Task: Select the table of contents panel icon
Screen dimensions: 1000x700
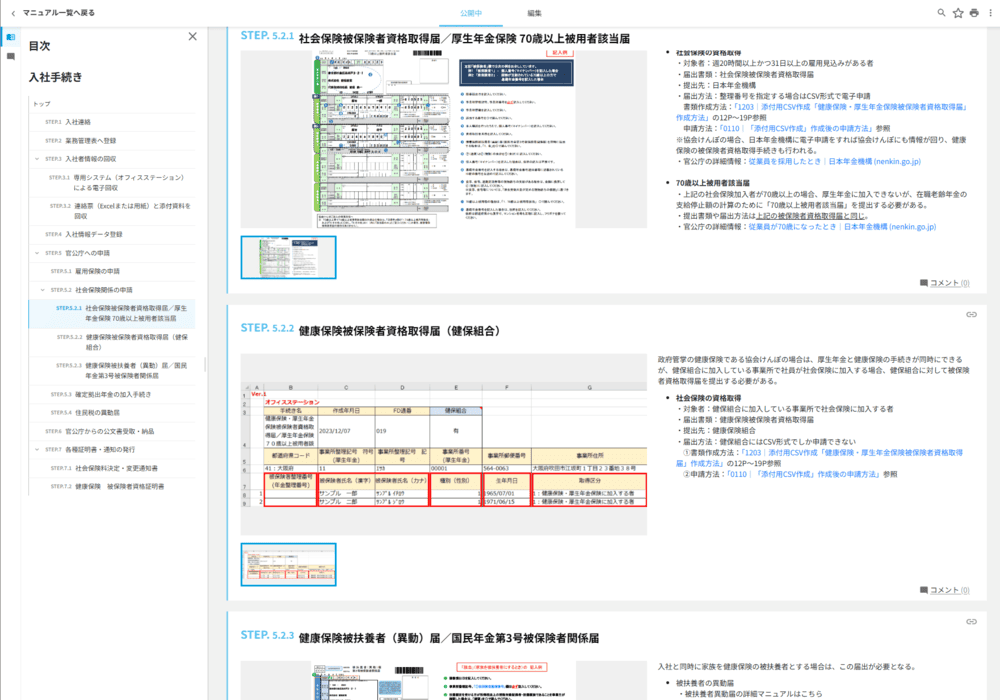Action: tap(10, 36)
